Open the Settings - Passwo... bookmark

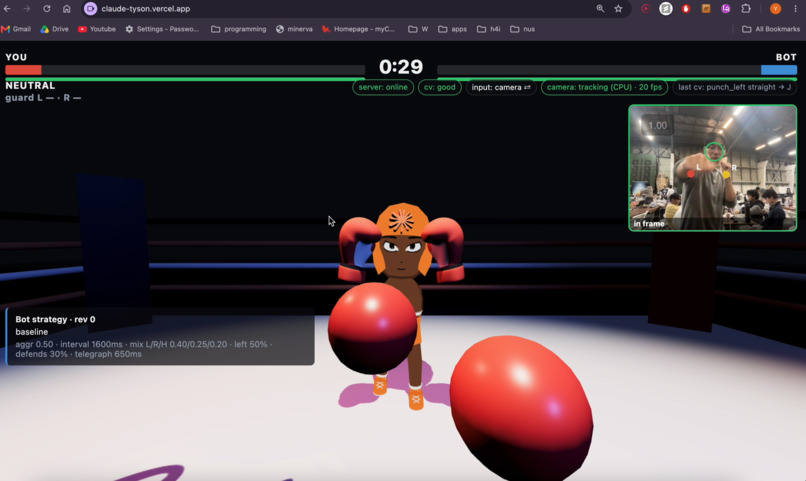click(162, 29)
